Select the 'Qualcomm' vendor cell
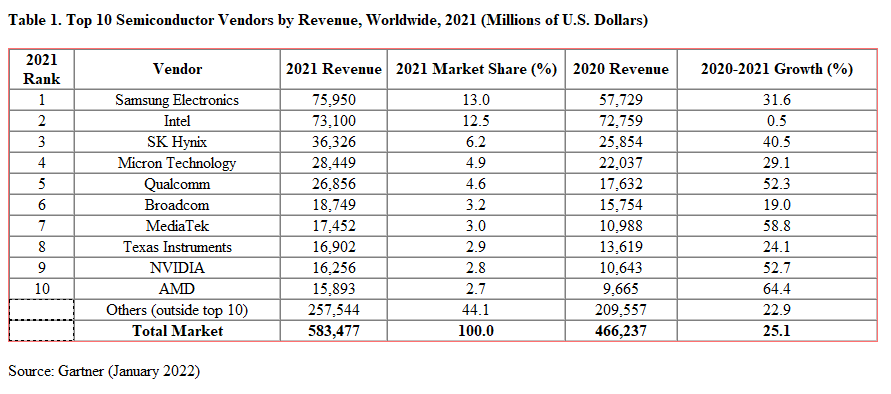Screen dimensions: 891x394 [x=177, y=184]
